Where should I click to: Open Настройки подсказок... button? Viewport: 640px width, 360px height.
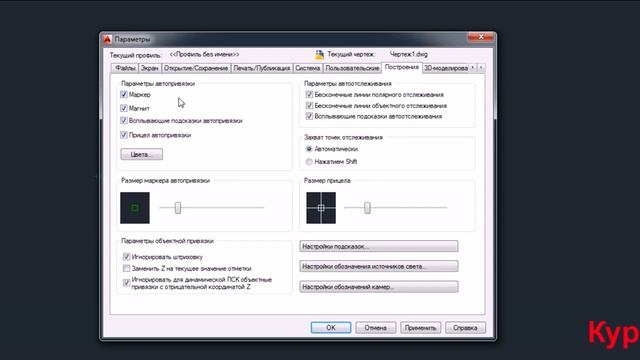tap(379, 247)
